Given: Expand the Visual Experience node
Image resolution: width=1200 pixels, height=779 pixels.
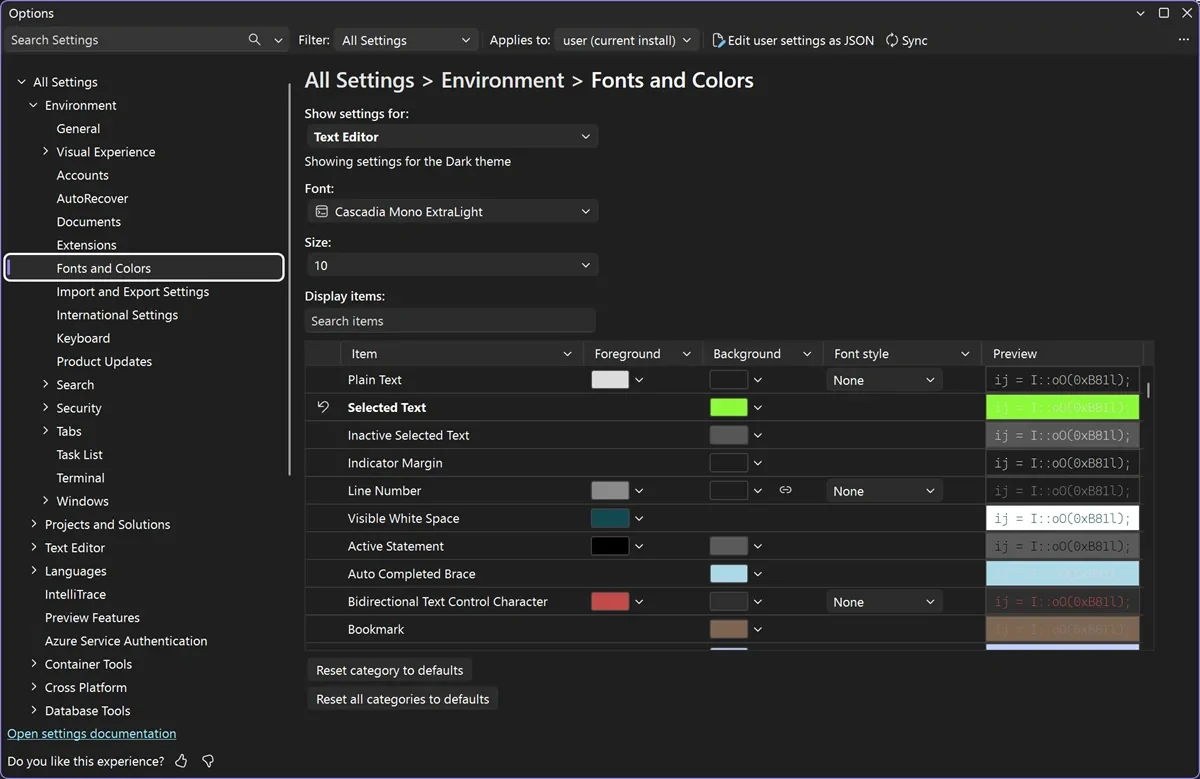Looking at the screenshot, I should pyautogui.click(x=46, y=152).
